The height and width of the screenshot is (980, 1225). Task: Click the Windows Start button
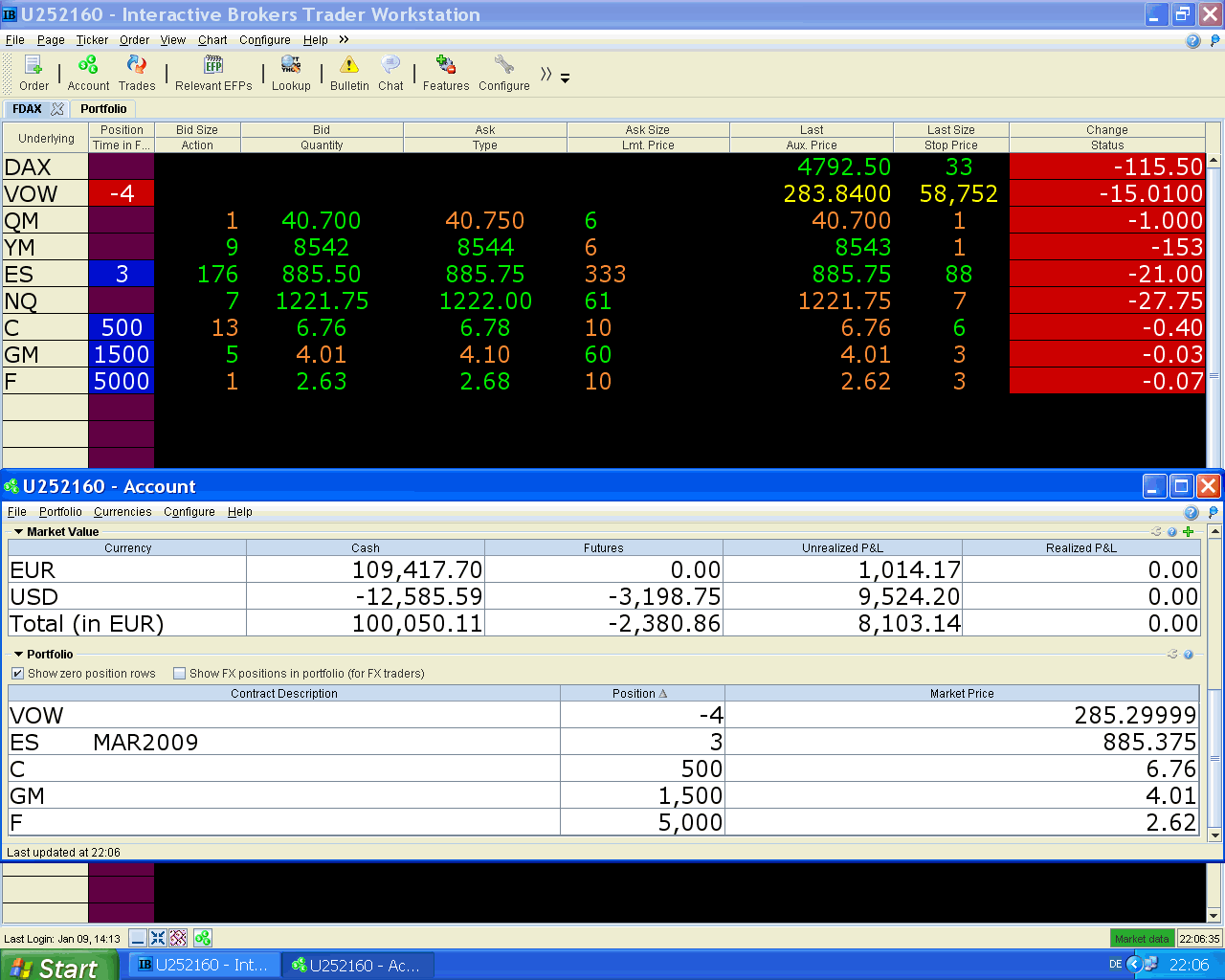pos(57,966)
